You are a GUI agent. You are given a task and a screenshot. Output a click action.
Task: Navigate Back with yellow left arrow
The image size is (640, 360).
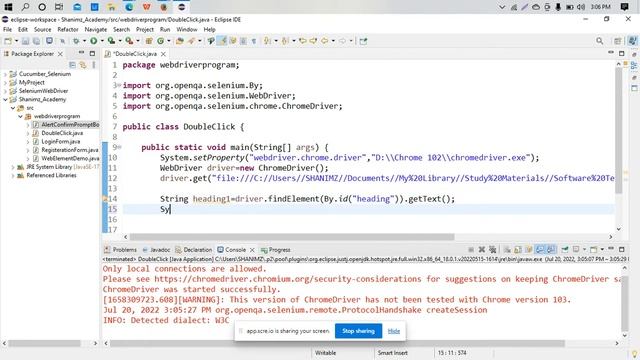[x=324, y=41]
